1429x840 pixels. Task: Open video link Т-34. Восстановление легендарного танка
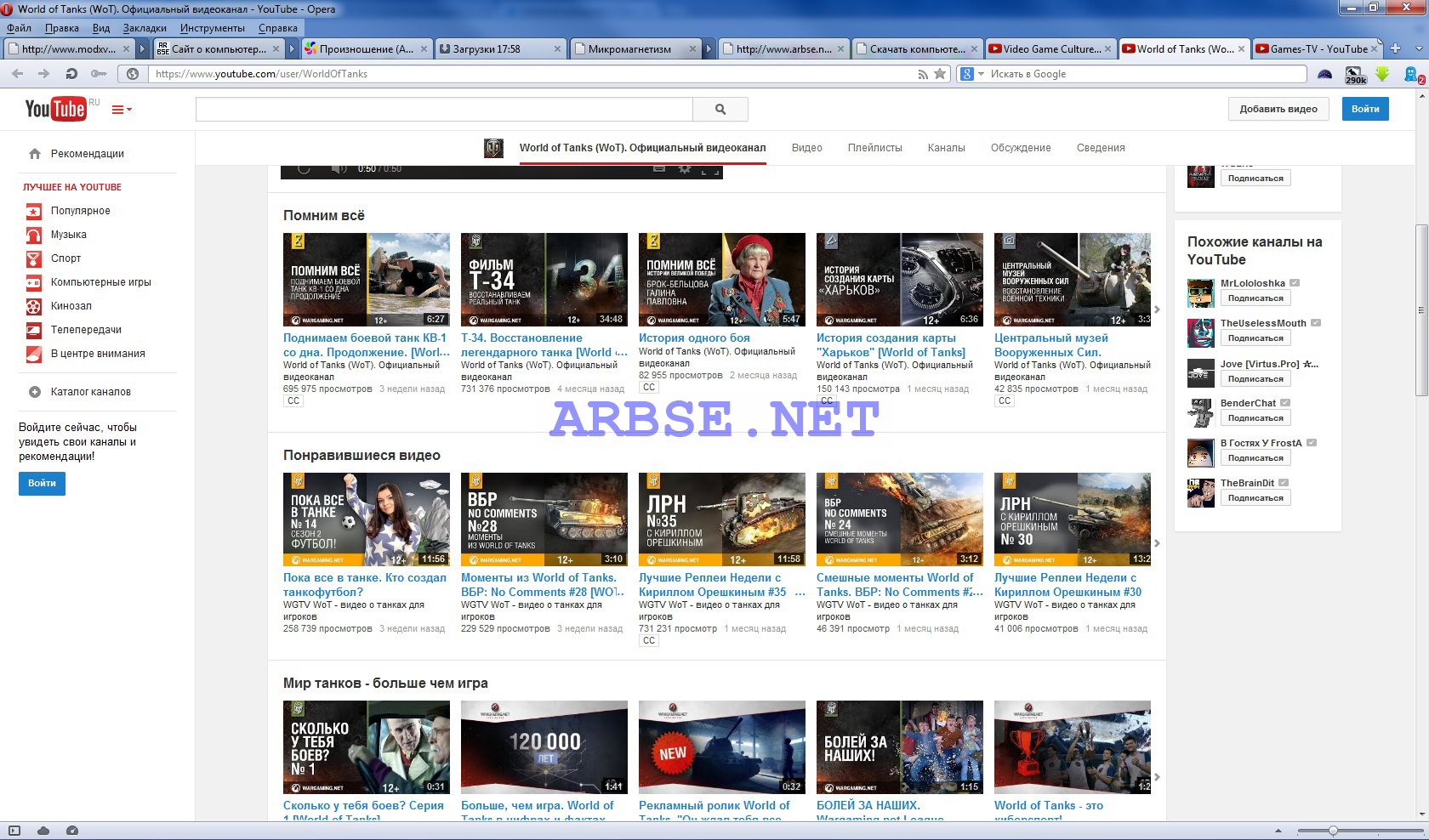(x=544, y=345)
